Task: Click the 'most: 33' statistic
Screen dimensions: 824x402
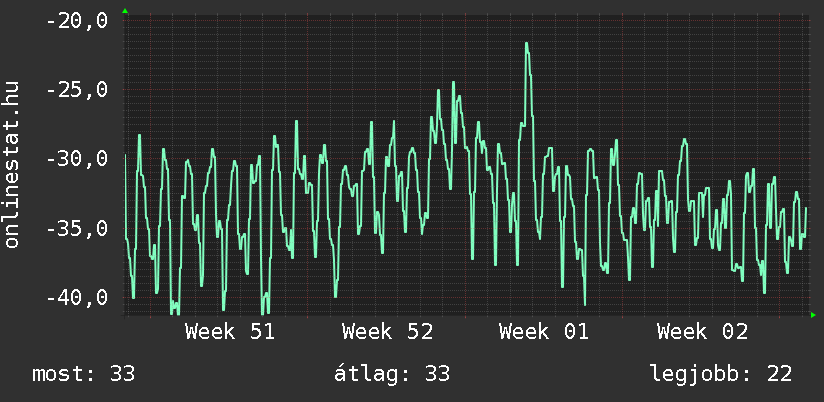Action: [x=83, y=374]
